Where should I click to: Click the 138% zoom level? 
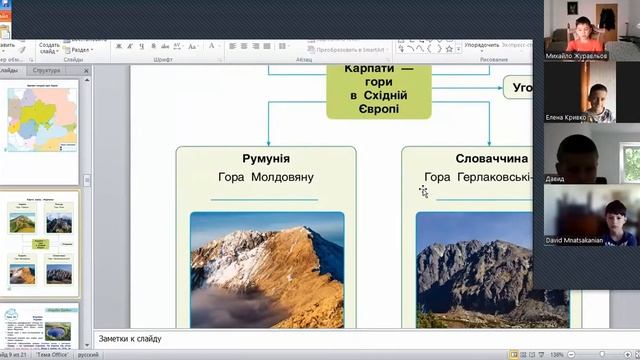[x=556, y=355]
